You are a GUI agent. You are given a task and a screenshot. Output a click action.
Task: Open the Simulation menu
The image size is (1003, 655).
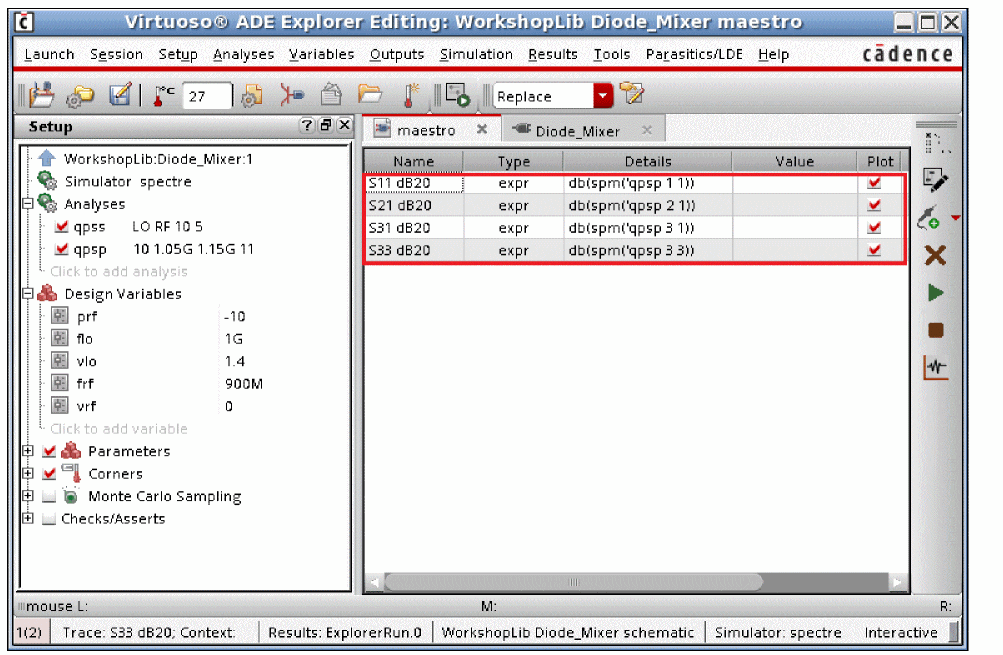pyautogui.click(x=476, y=55)
